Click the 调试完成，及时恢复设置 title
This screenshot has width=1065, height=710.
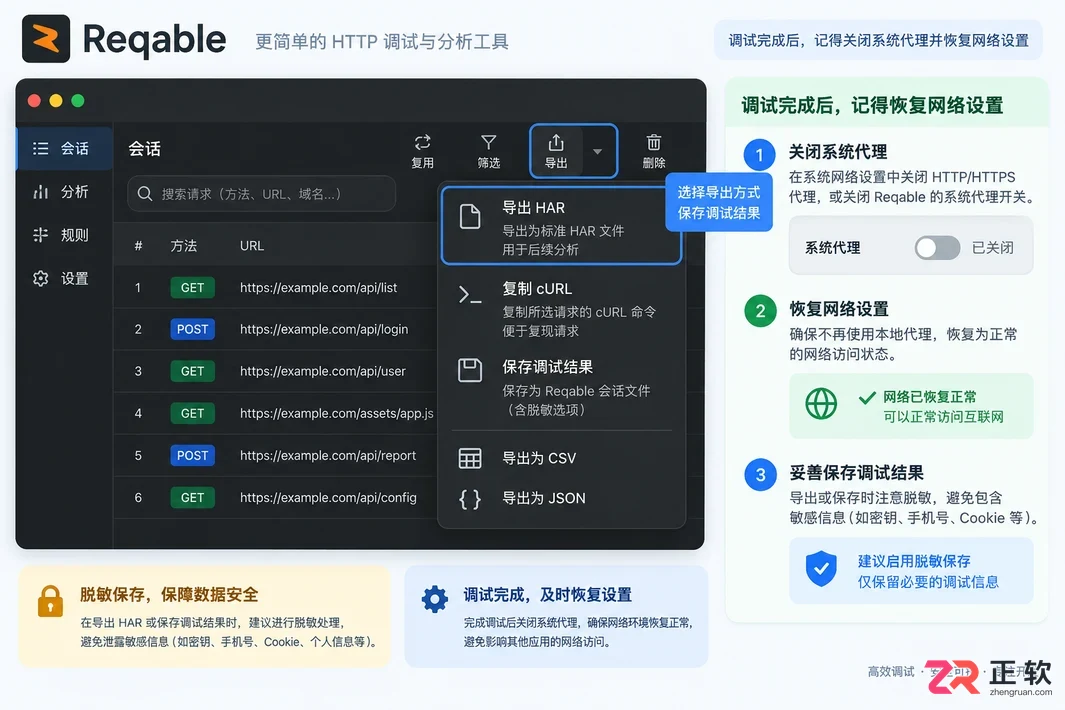point(547,595)
